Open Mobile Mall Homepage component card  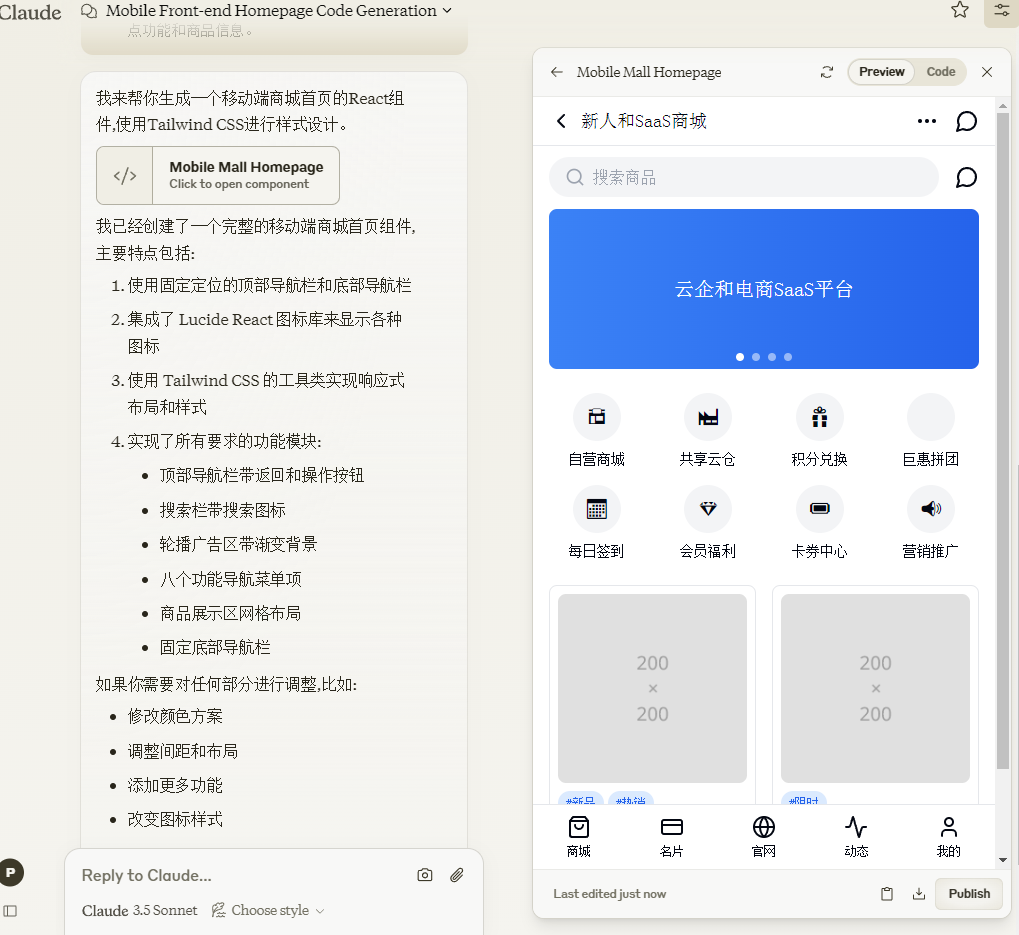(x=218, y=175)
